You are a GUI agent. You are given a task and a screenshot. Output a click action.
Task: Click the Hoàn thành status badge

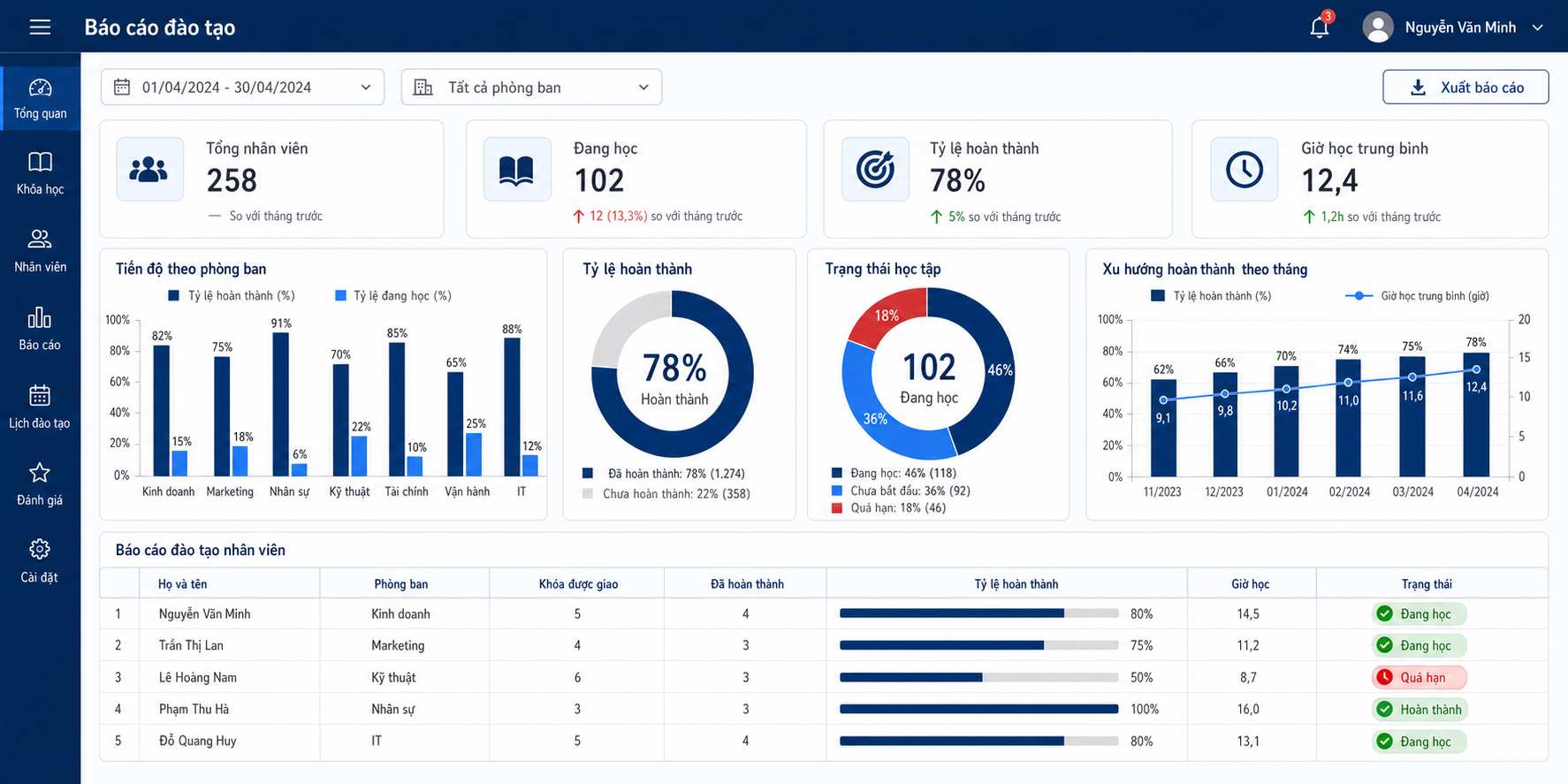tap(1419, 709)
